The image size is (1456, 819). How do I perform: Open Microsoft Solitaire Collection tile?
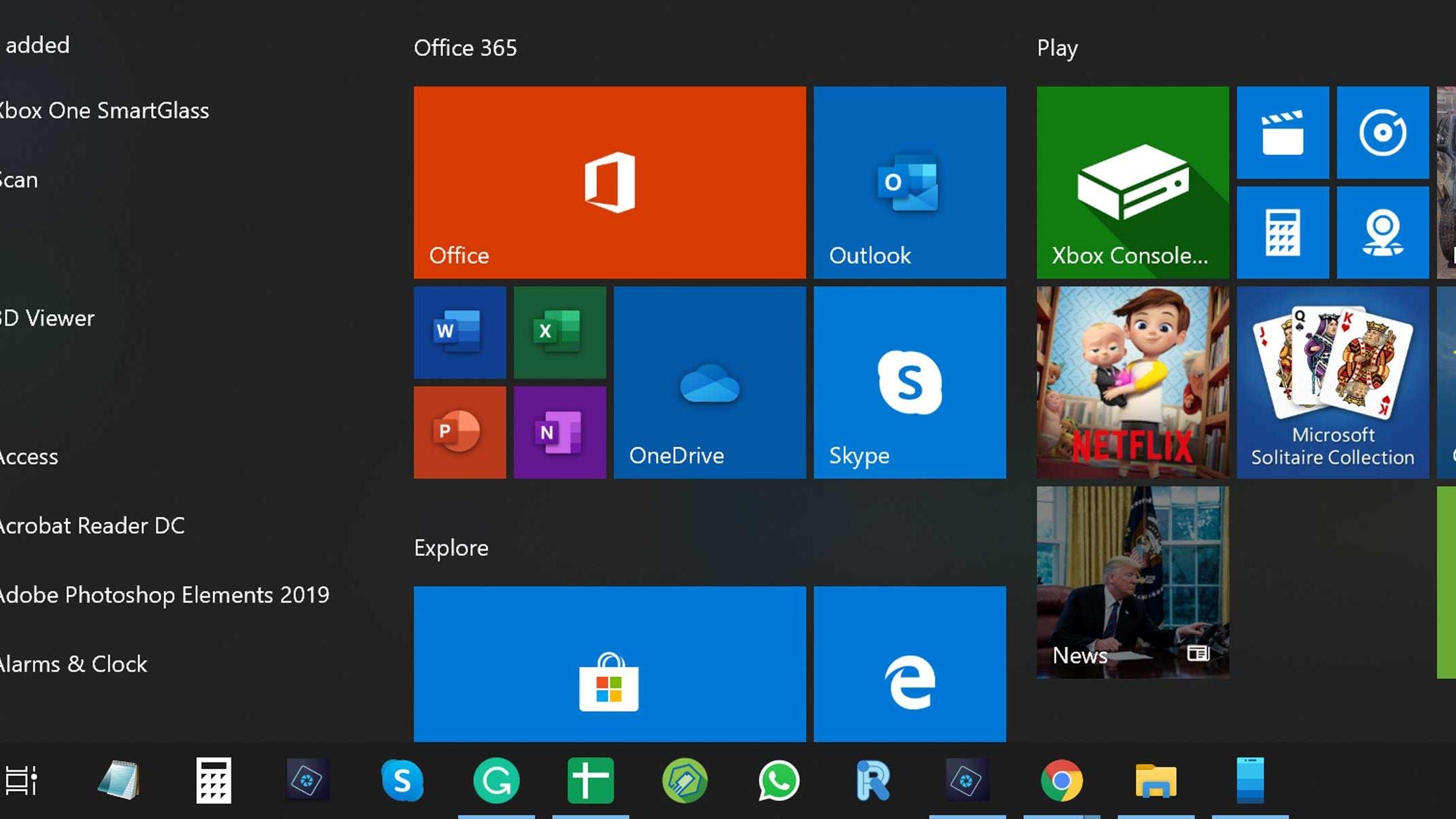click(x=1333, y=382)
